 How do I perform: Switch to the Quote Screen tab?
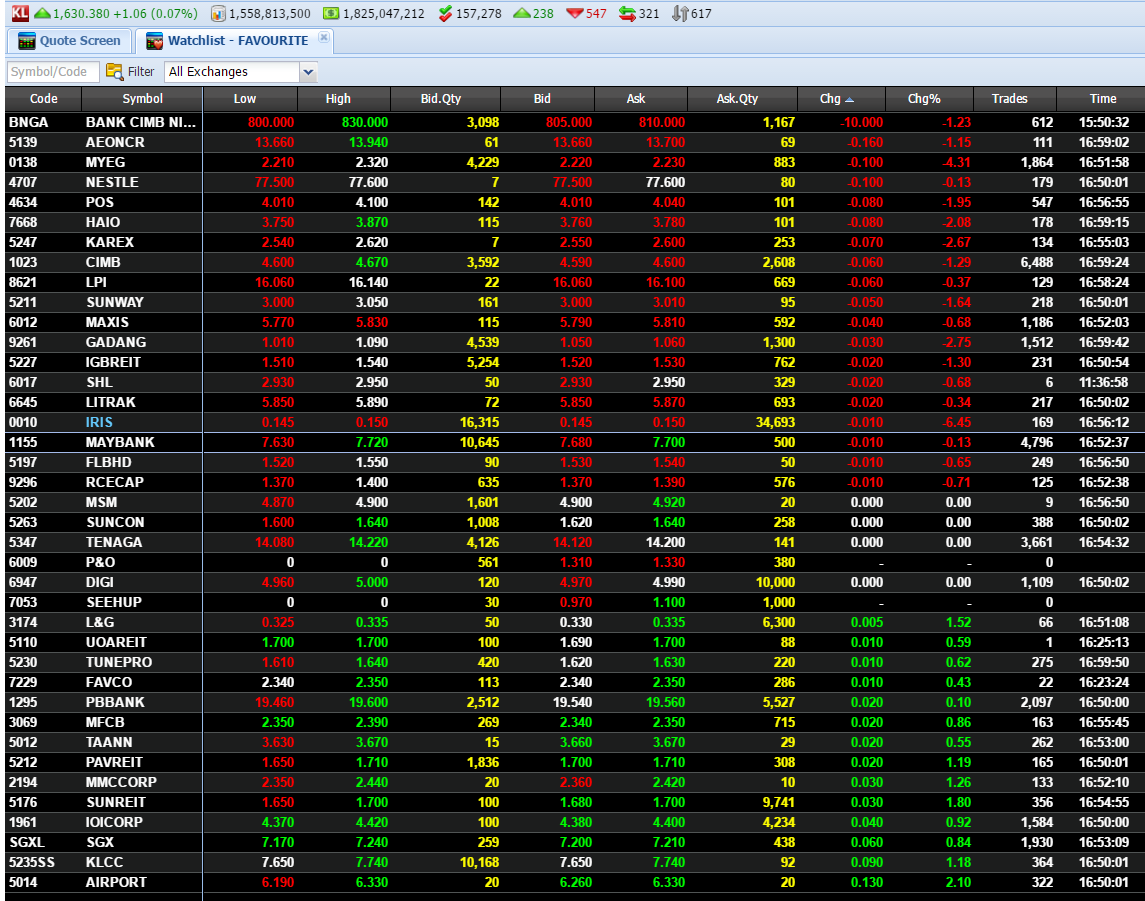[x=69, y=41]
